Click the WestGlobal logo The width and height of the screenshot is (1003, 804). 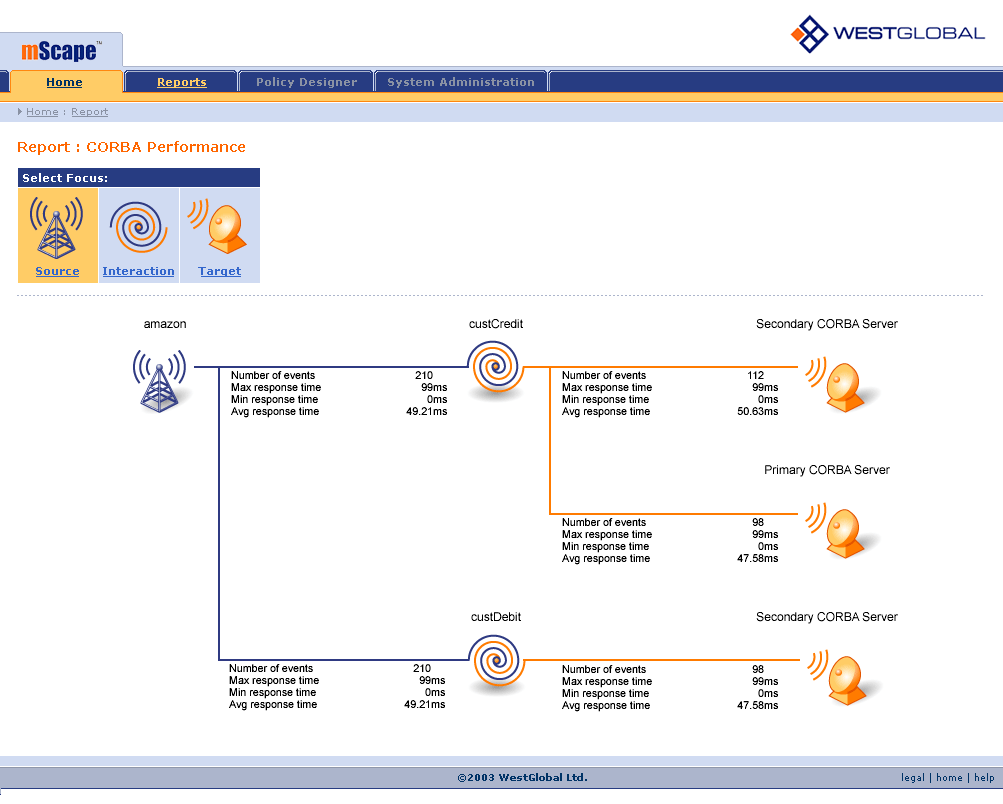887,34
